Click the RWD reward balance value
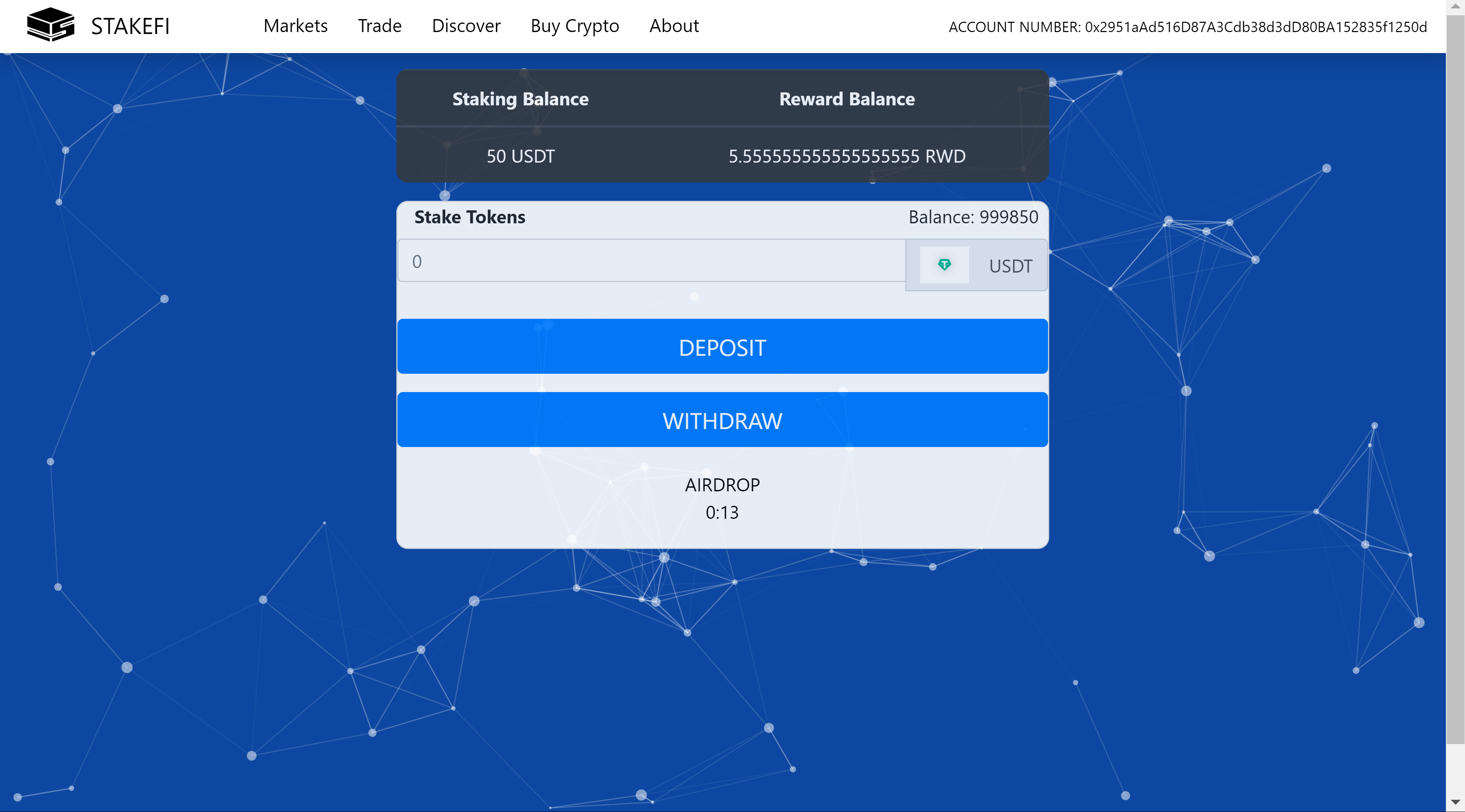1465x812 pixels. click(x=846, y=157)
